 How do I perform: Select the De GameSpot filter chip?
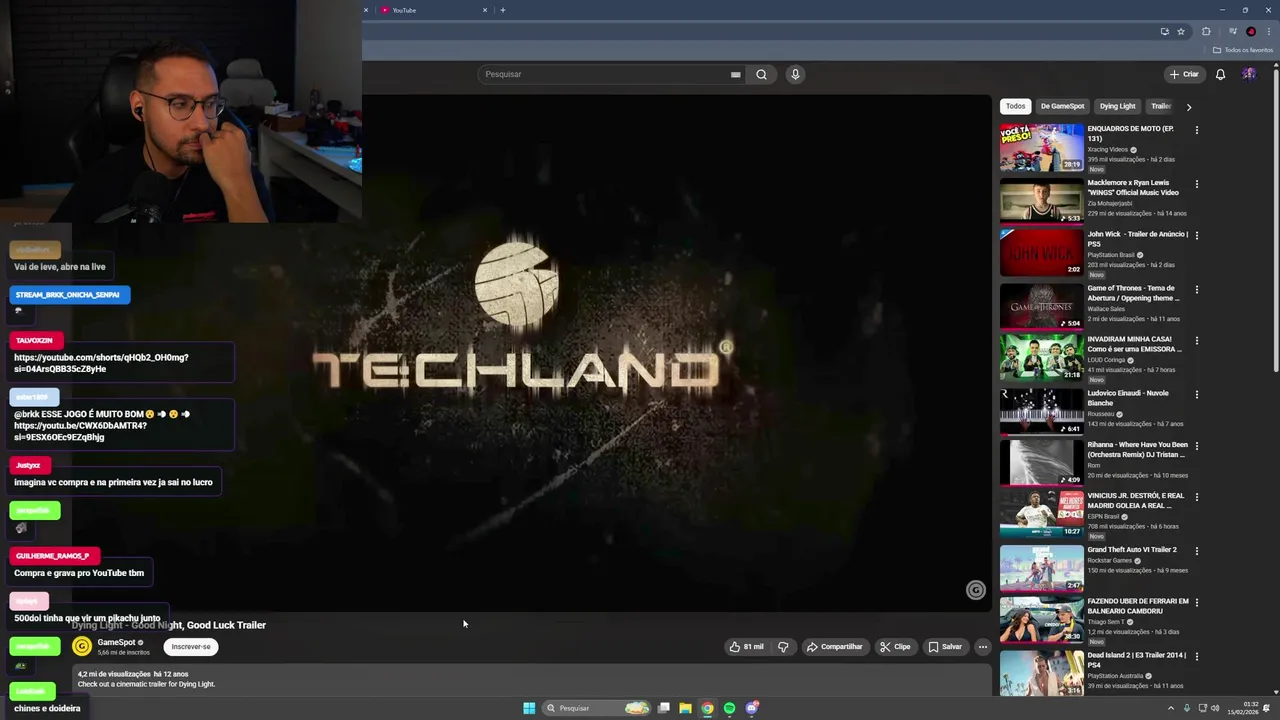click(1062, 106)
